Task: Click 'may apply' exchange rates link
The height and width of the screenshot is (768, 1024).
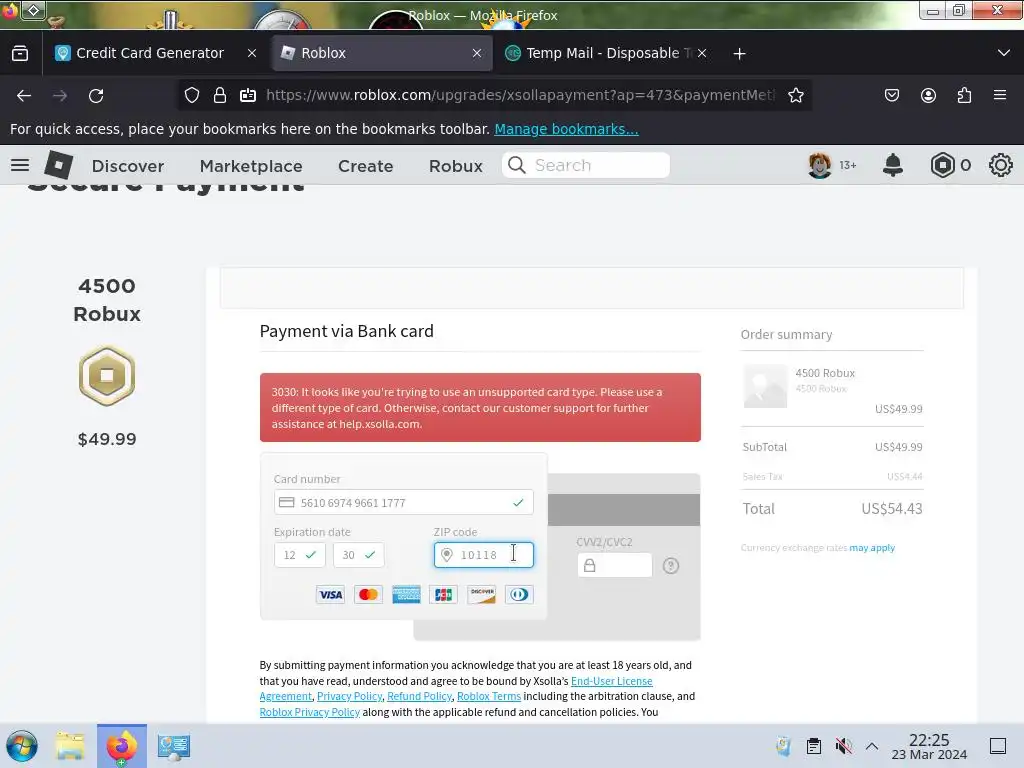Action: point(872,548)
